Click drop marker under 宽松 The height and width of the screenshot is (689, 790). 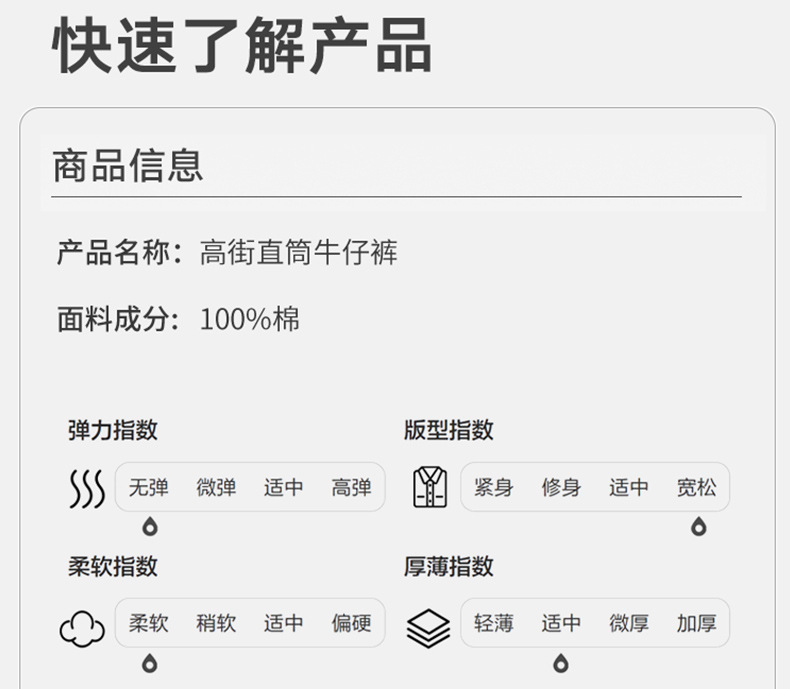pyautogui.click(x=698, y=527)
